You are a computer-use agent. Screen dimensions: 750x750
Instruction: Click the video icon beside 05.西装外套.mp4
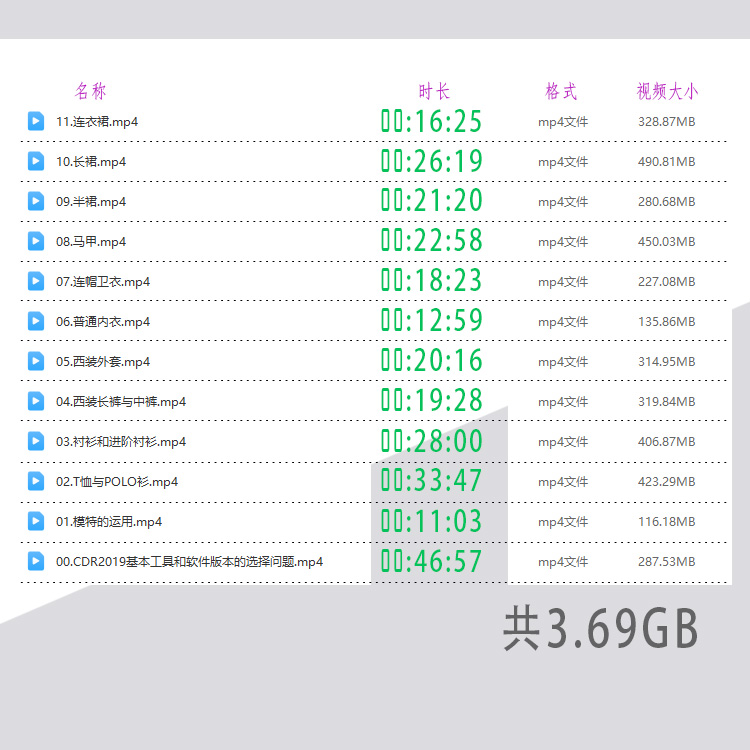click(36, 361)
